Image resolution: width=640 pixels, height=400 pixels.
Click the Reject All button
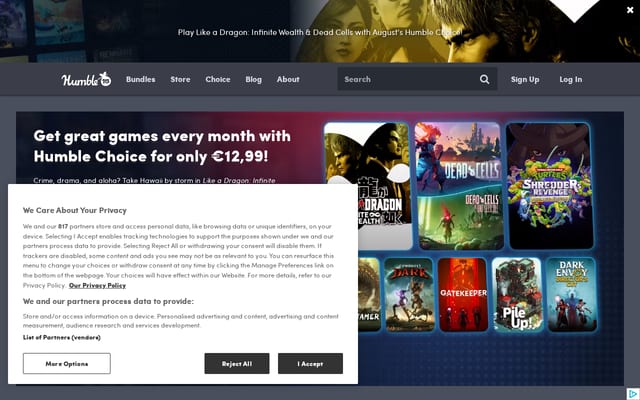coord(237,363)
